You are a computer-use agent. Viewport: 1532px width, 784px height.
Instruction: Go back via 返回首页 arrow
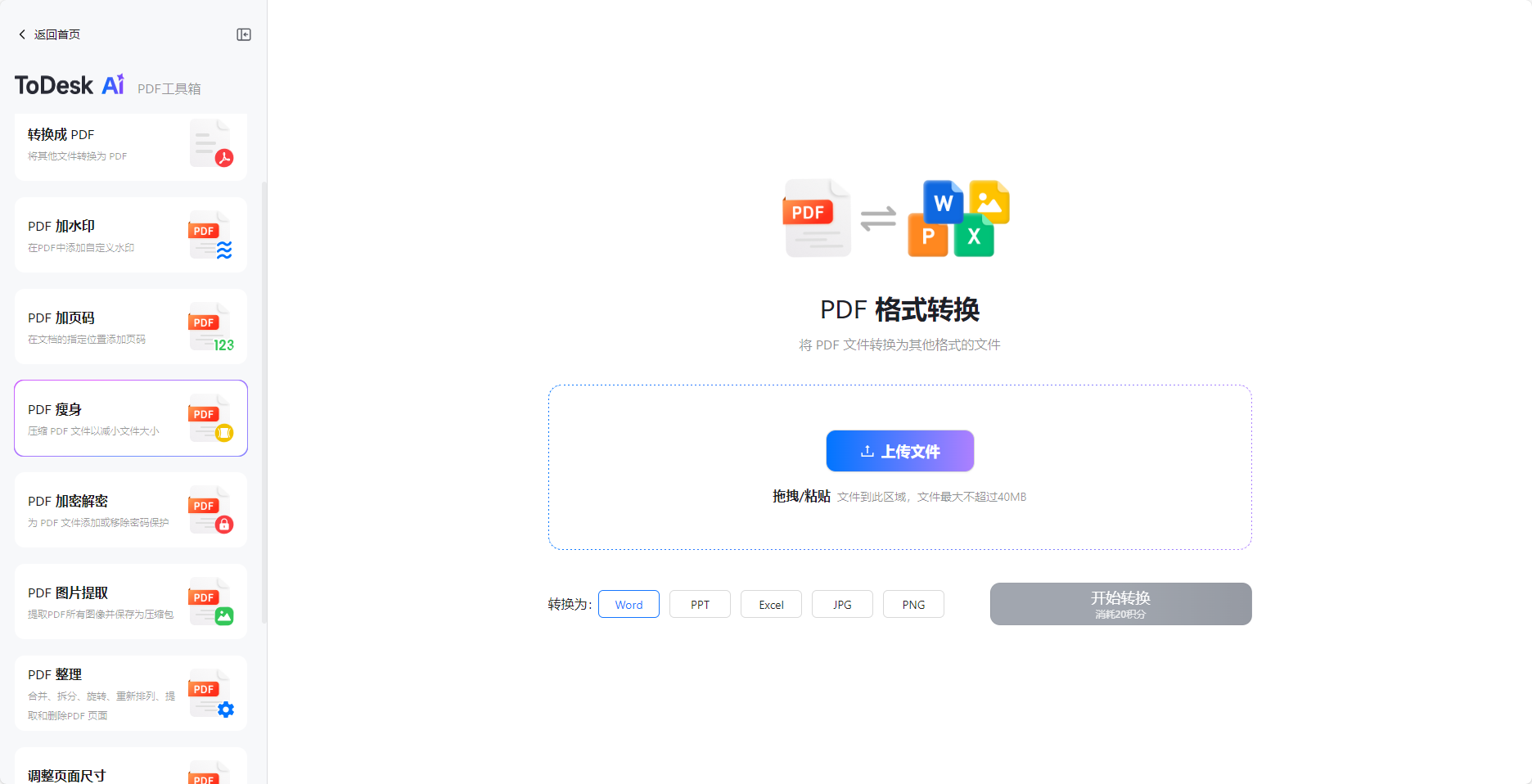22,34
